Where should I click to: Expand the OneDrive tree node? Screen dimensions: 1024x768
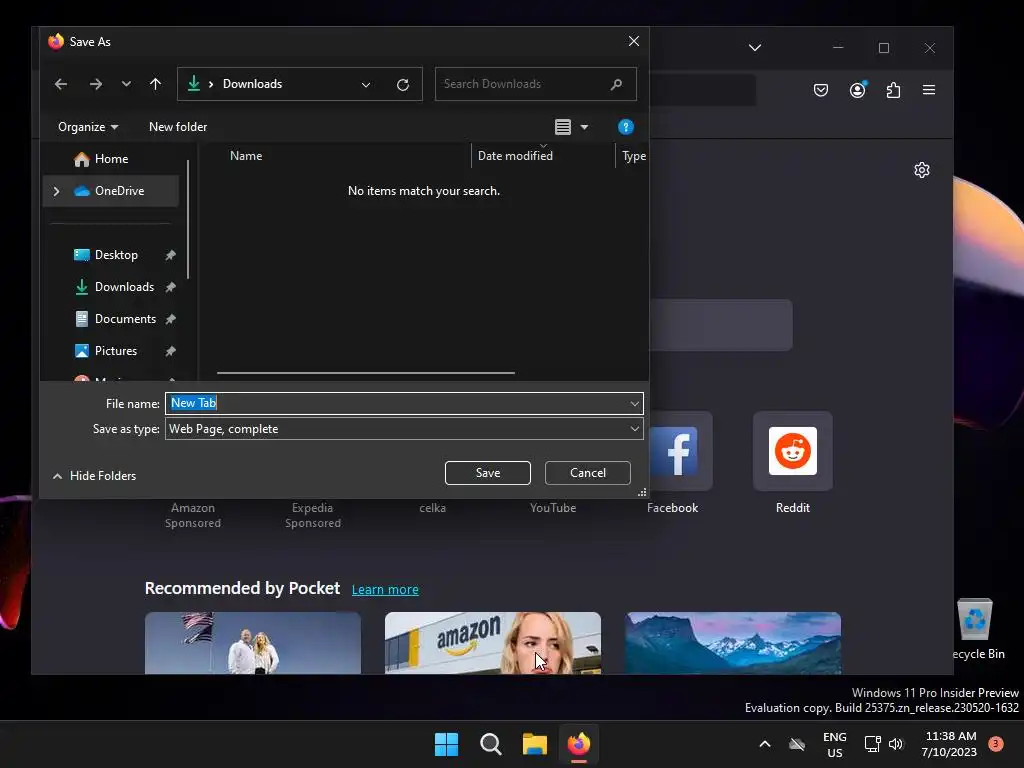point(56,191)
